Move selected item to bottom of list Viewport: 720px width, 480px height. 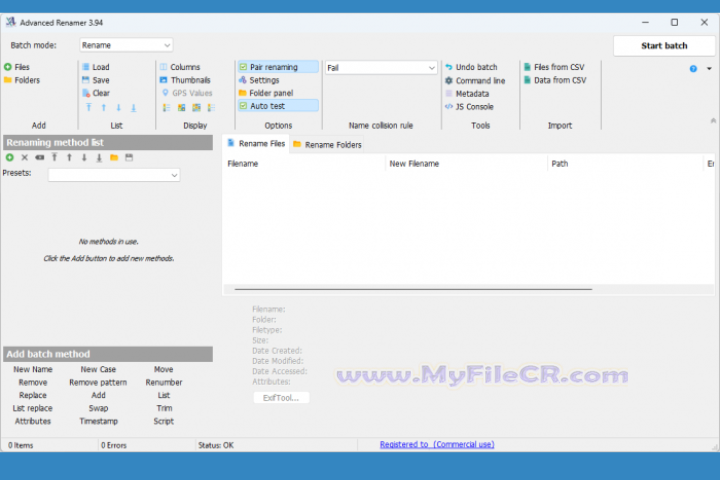pyautogui.click(x=133, y=107)
